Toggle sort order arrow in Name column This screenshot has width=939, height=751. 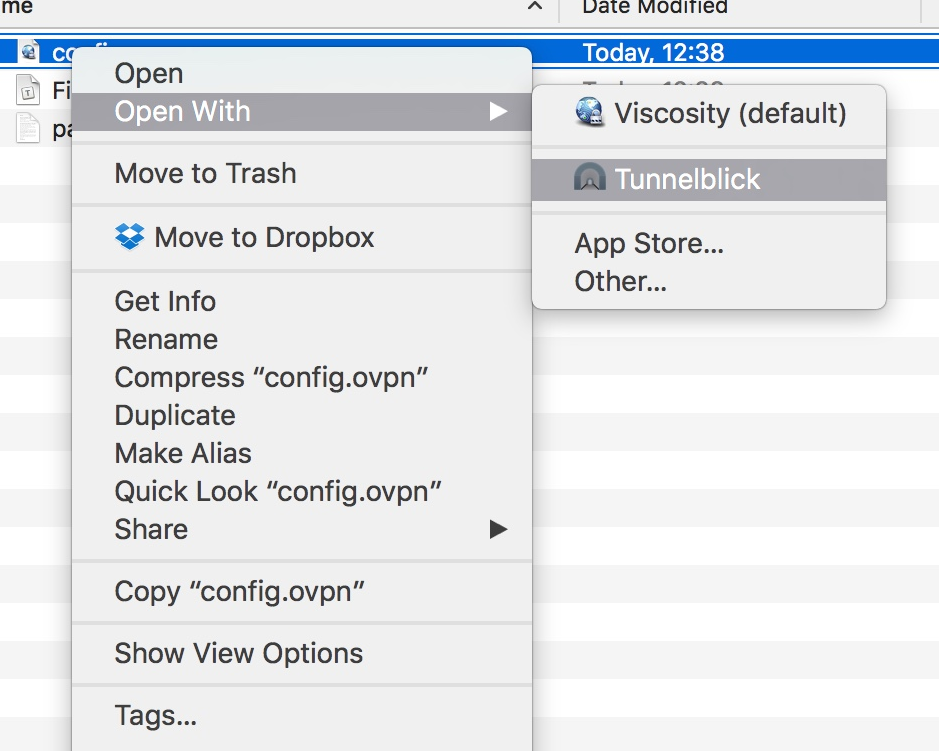click(x=535, y=8)
